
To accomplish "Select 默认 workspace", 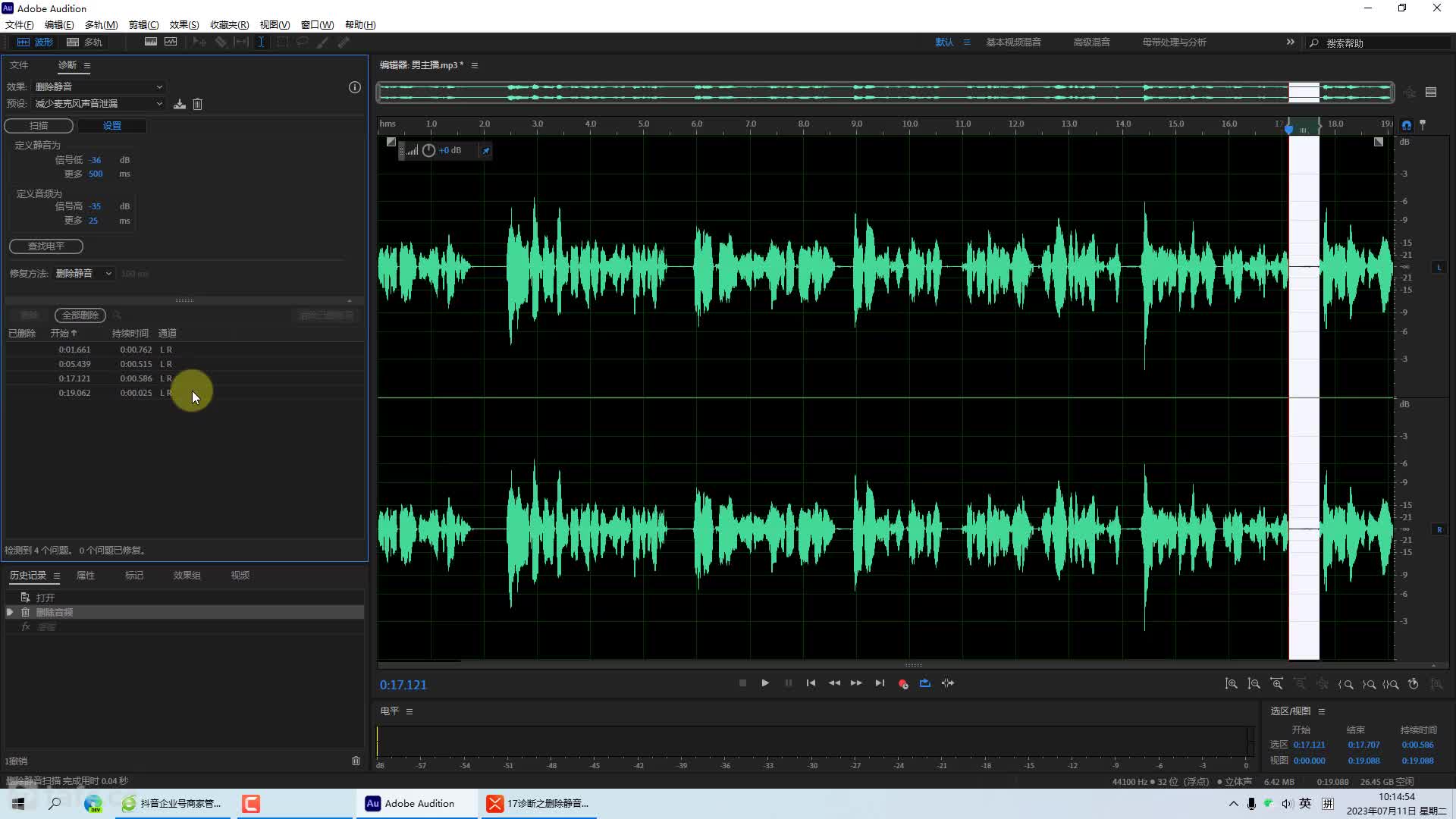I will pos(944,42).
